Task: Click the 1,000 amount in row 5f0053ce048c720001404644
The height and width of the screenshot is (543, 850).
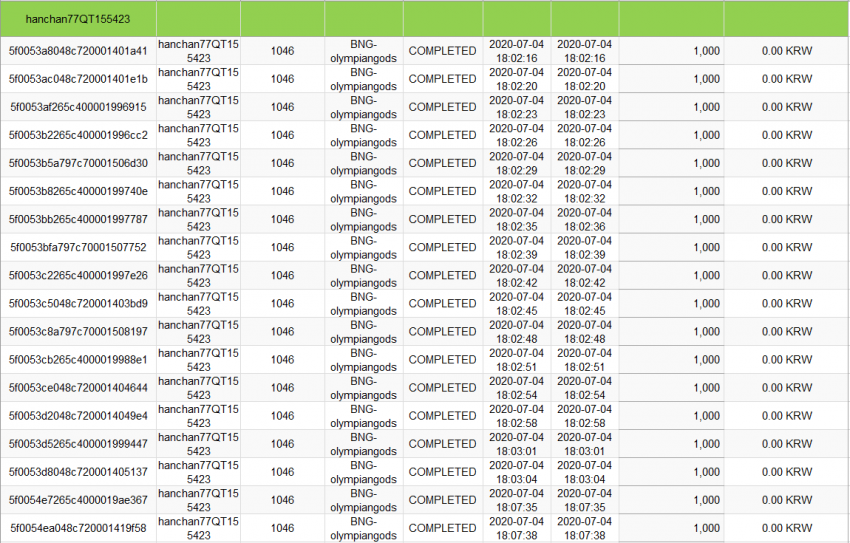Action: pyautogui.click(x=706, y=388)
